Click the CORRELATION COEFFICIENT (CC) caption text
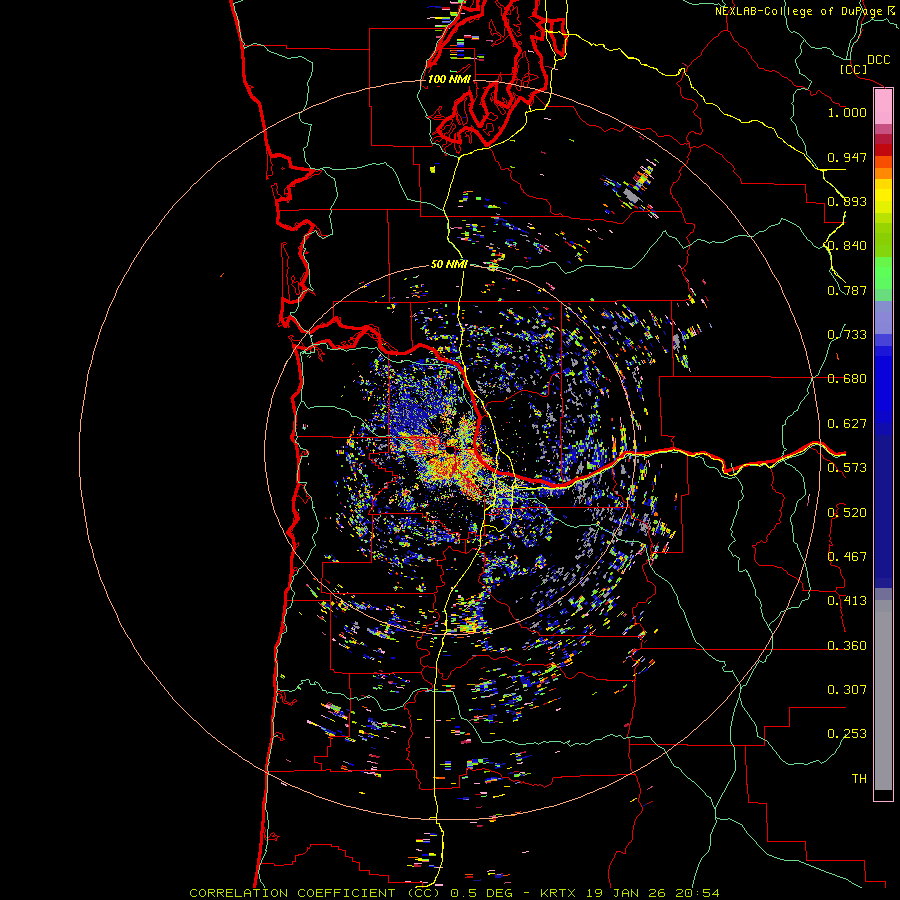The width and height of the screenshot is (900, 900). coord(315,893)
